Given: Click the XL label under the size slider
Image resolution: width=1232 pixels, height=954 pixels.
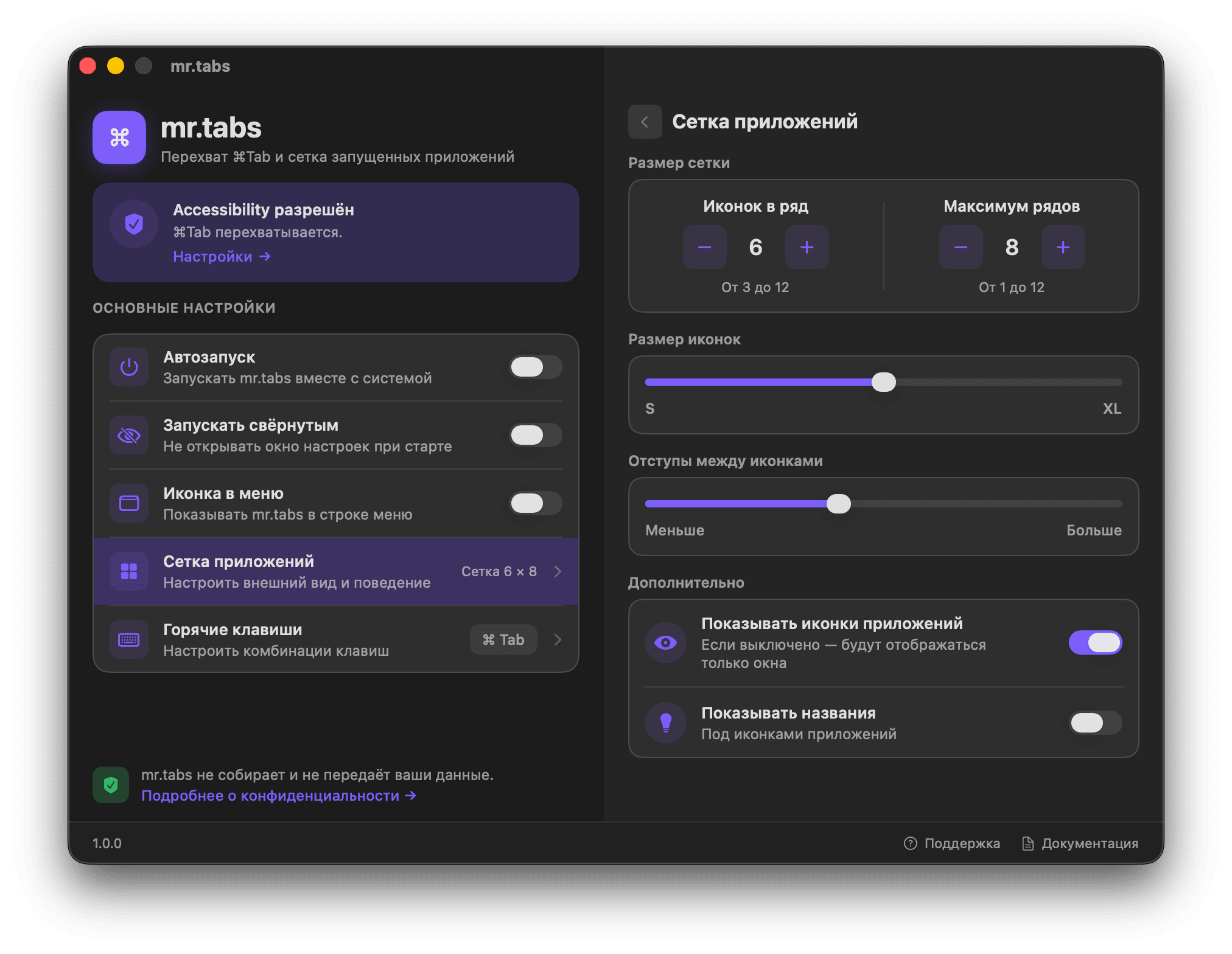Looking at the screenshot, I should pos(1112,409).
